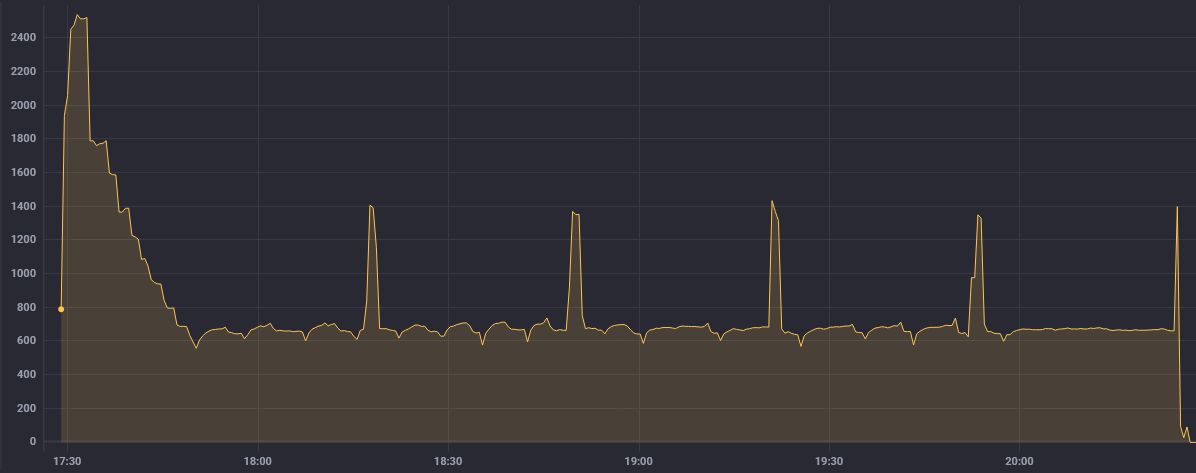Click the 1000 y-axis label
Viewport: 1196px width, 473px height.
point(24,273)
